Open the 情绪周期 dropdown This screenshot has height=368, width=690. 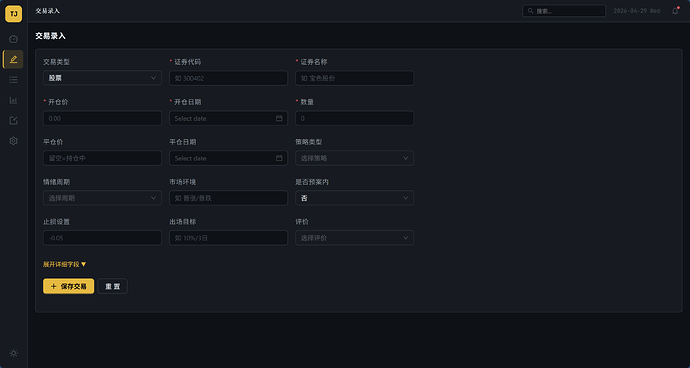(x=102, y=198)
